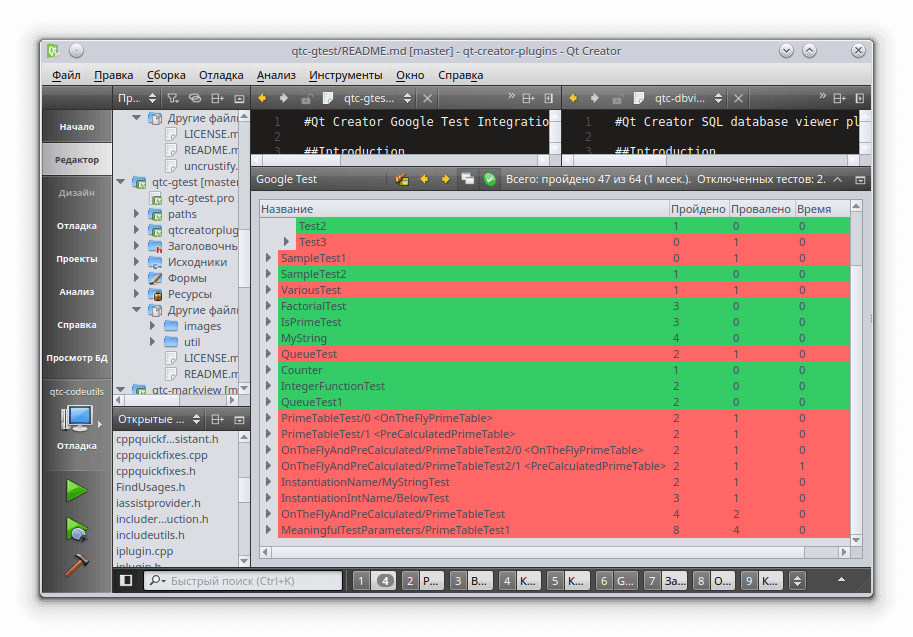The width and height of the screenshot is (913, 637).
Task: Open cppquickfixes.cpp from open documents
Action: [x=162, y=455]
